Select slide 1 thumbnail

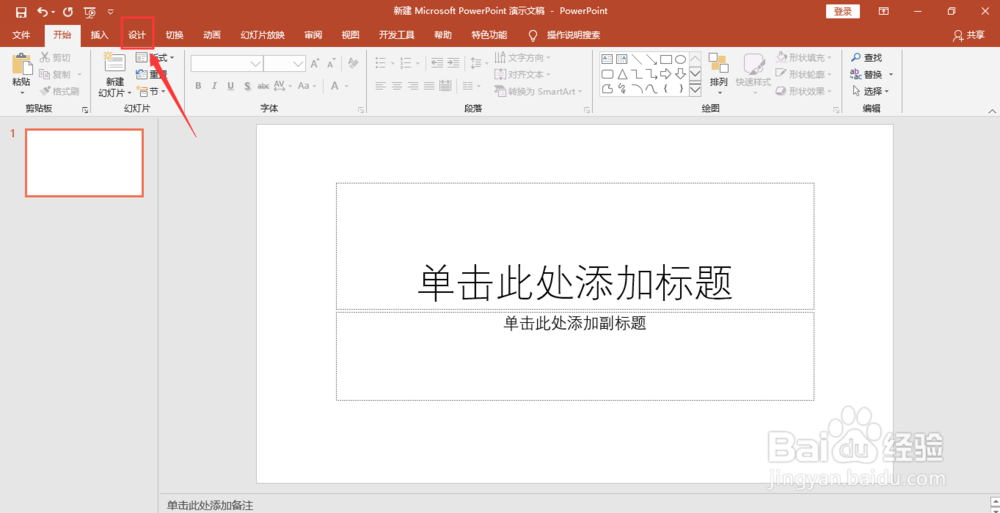coord(84,163)
